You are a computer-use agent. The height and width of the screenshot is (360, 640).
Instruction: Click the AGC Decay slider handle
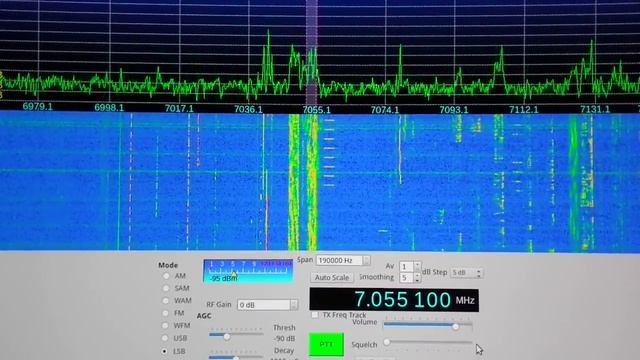point(236,358)
